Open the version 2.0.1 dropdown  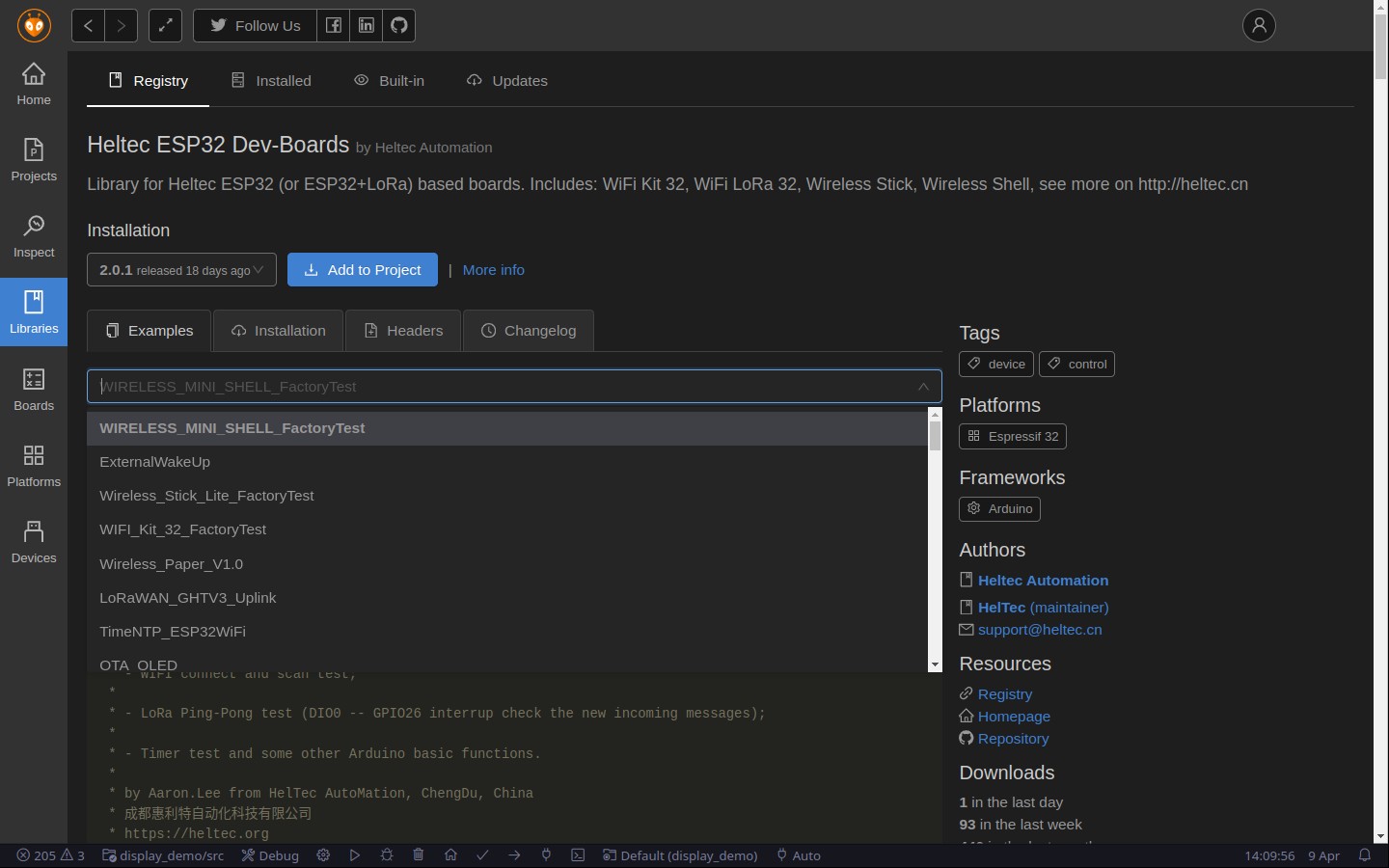click(181, 270)
